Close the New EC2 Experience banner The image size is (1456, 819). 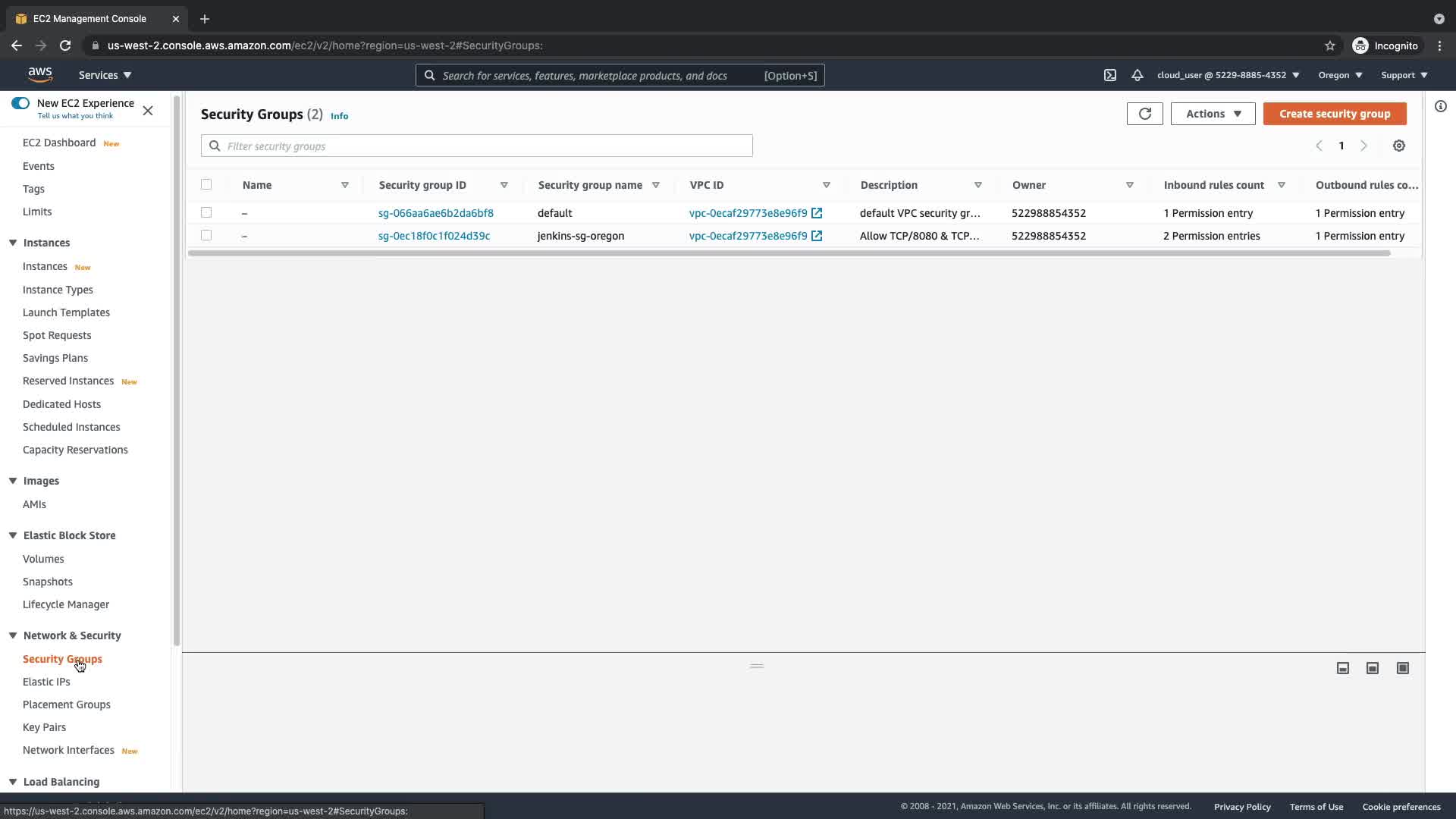tap(148, 111)
